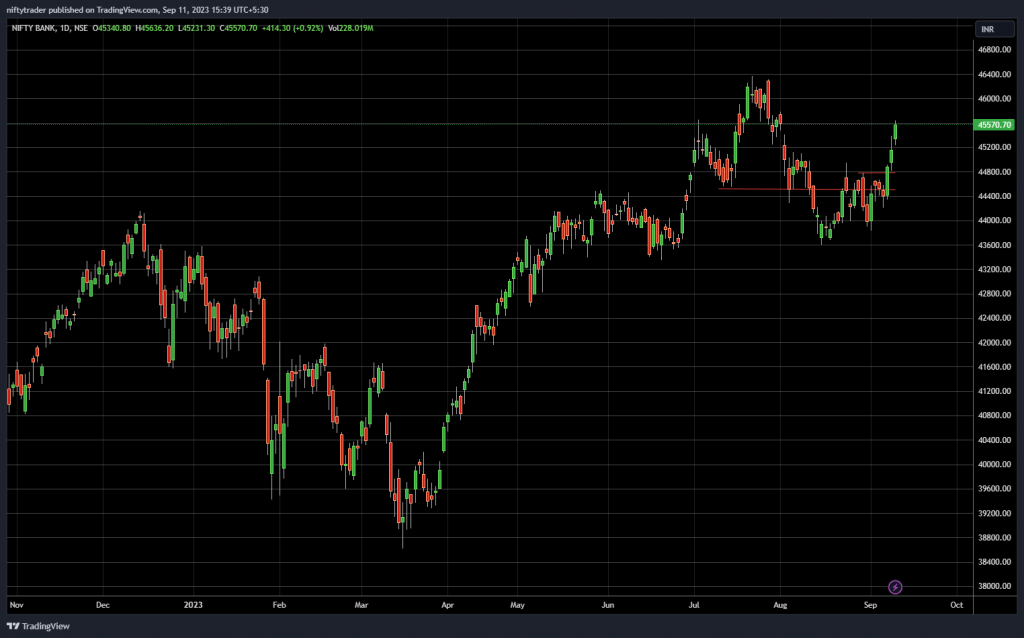Click the 43600.00 price axis label
1024x638 pixels.
tap(994, 245)
